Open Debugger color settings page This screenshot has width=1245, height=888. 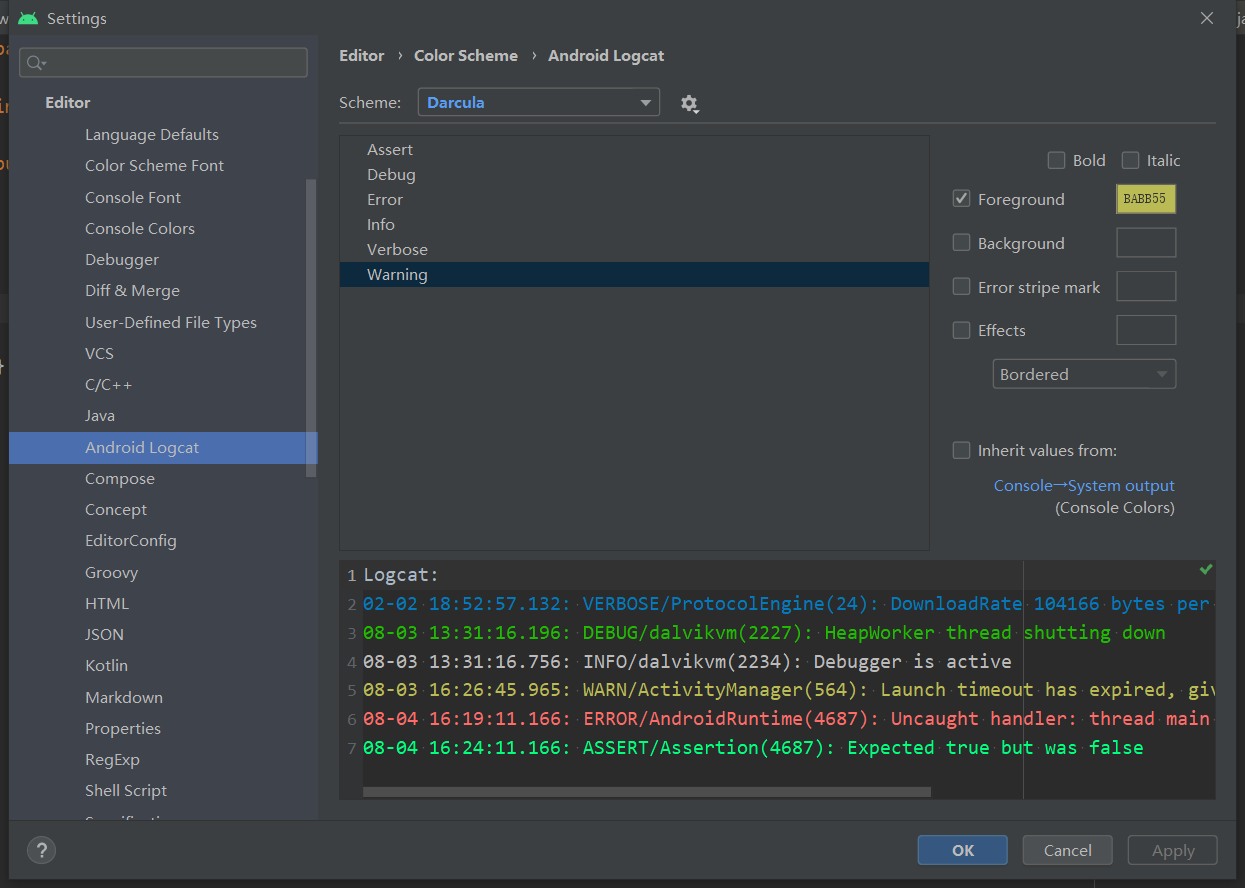122,259
